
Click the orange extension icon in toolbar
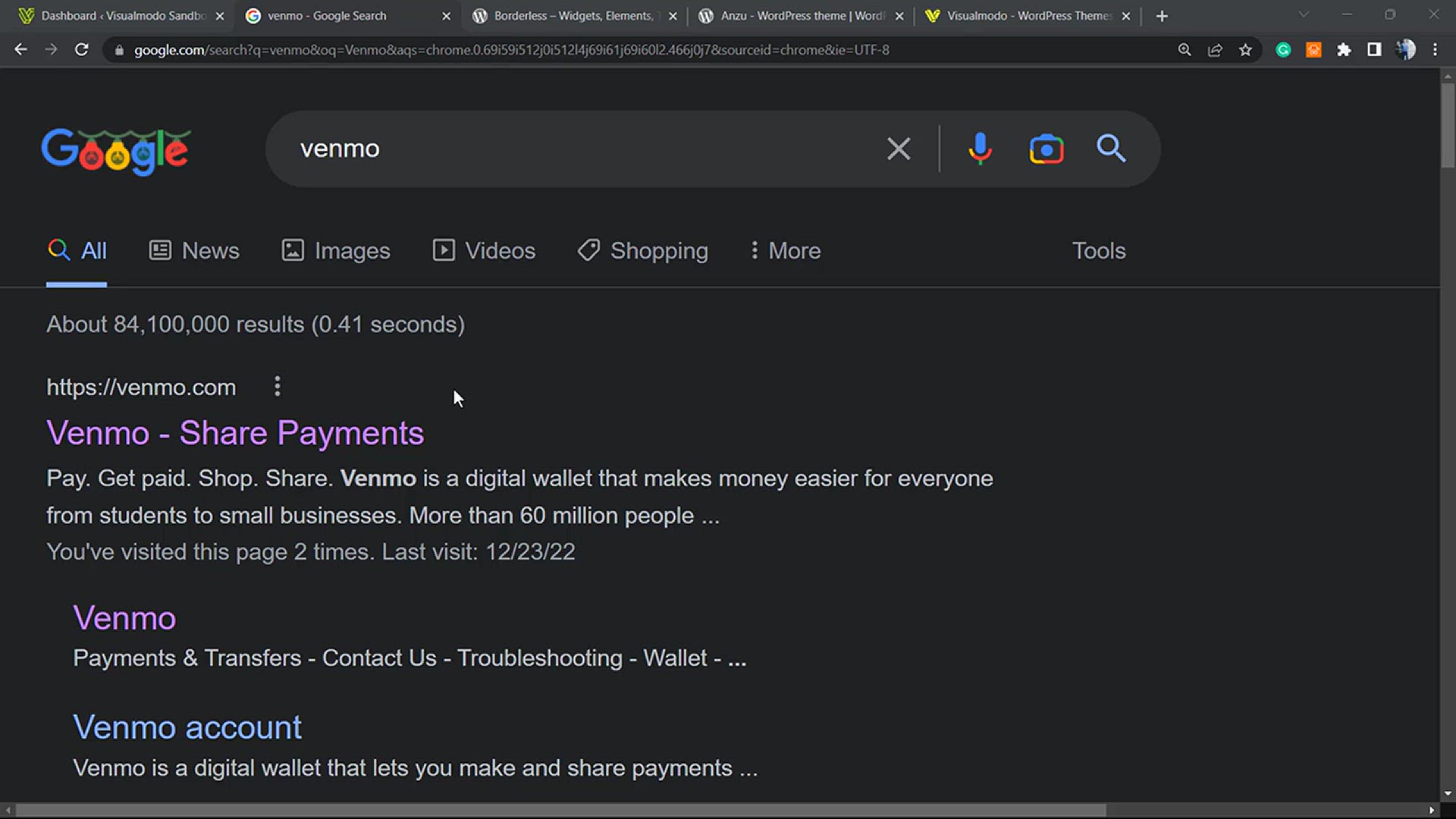click(x=1313, y=50)
